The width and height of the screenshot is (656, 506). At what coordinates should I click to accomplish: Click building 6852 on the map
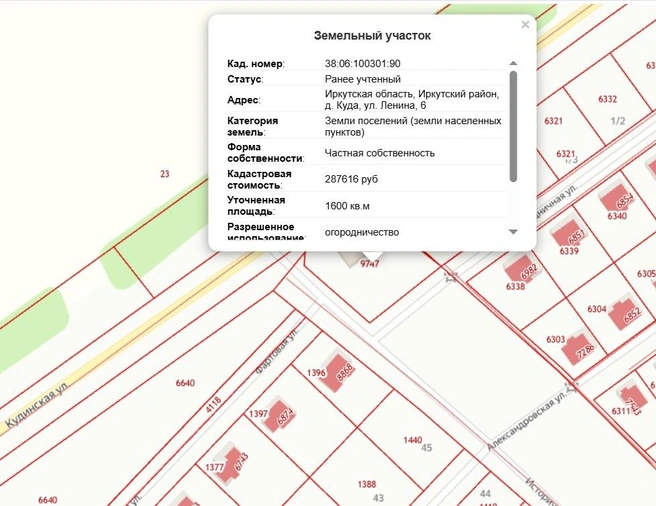point(625,313)
